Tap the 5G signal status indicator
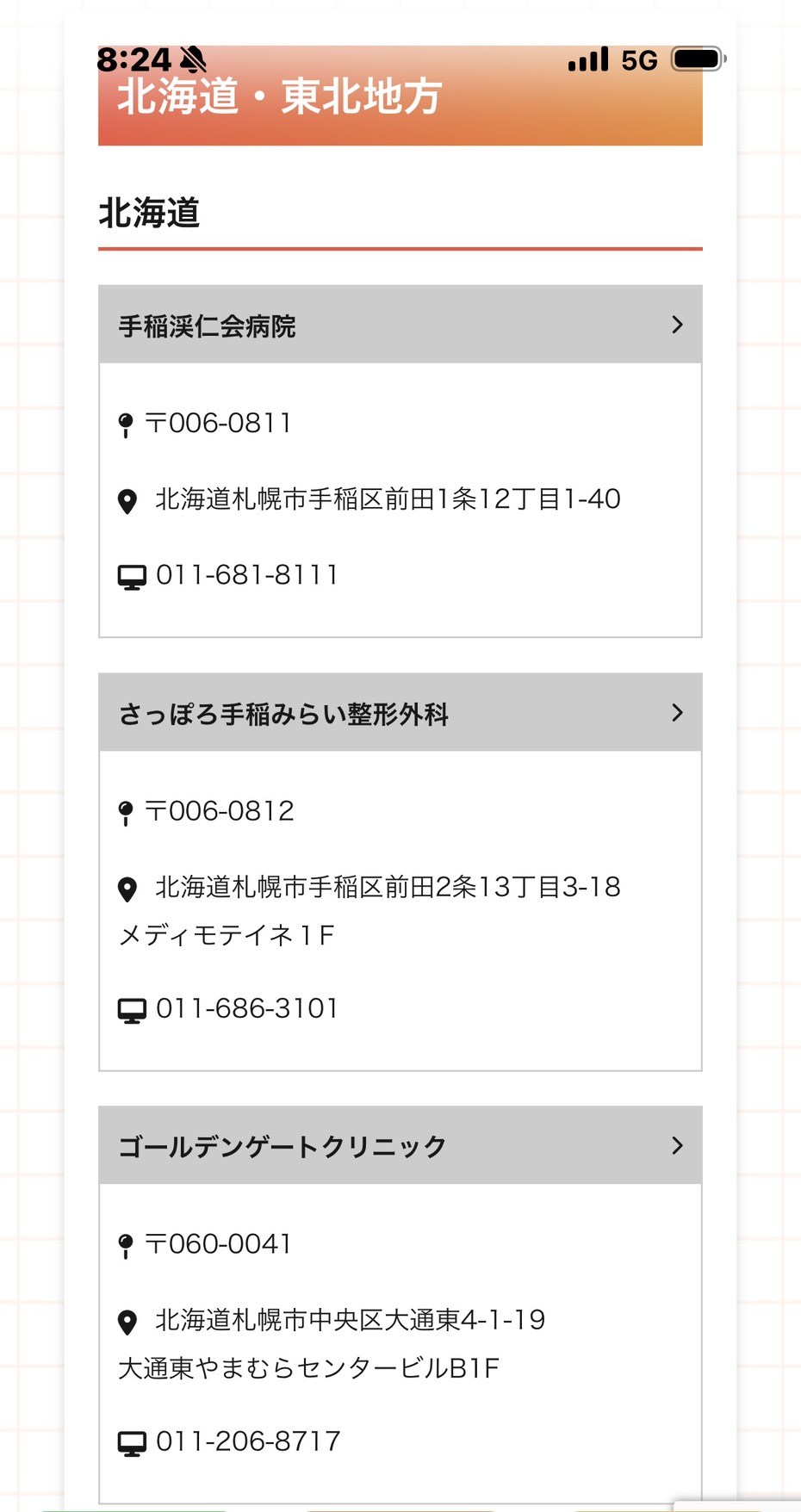Screen dimensions: 801x1512 (639, 60)
